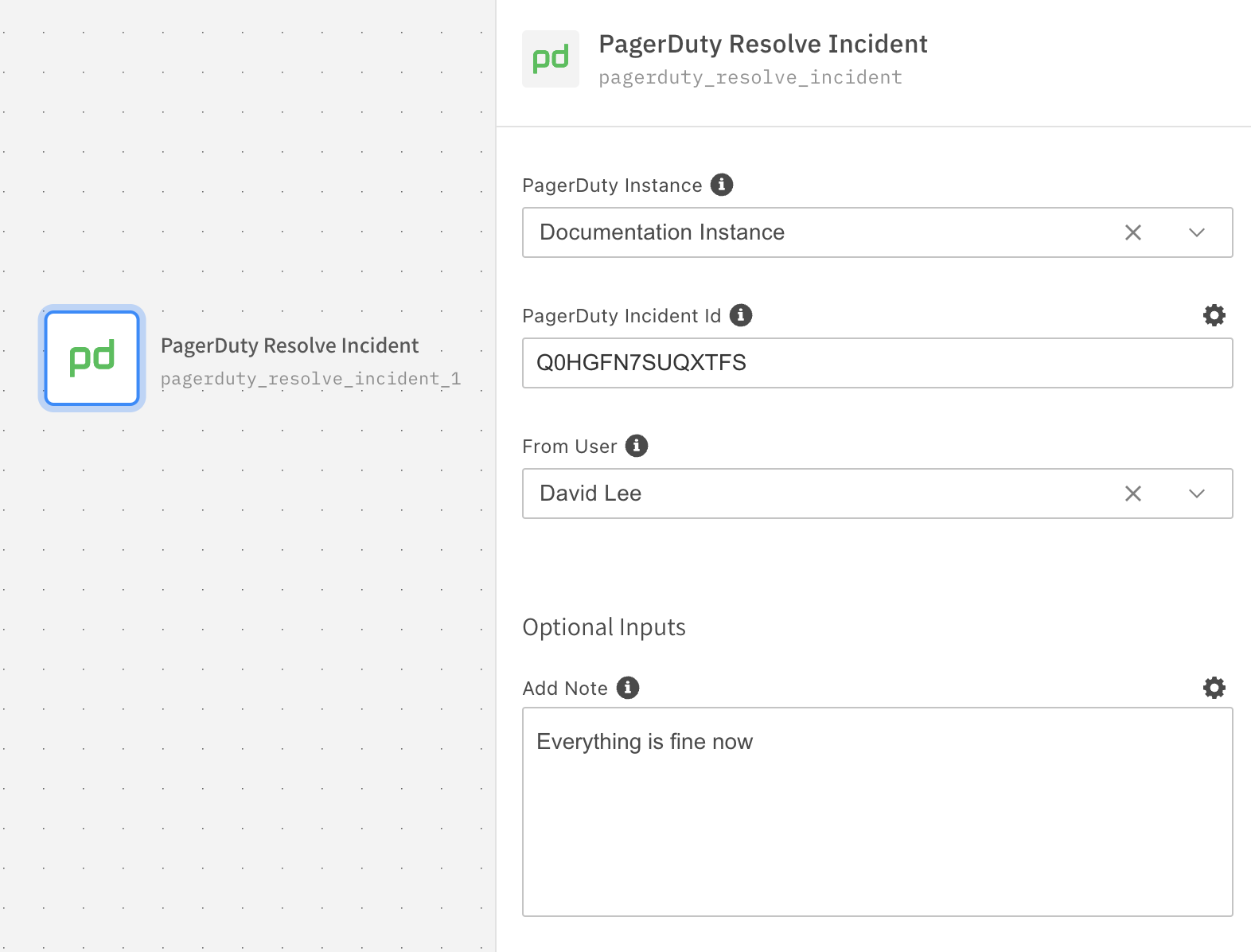Image resolution: width=1251 pixels, height=952 pixels.
Task: Open the David Lee combo box
Action: click(796, 494)
